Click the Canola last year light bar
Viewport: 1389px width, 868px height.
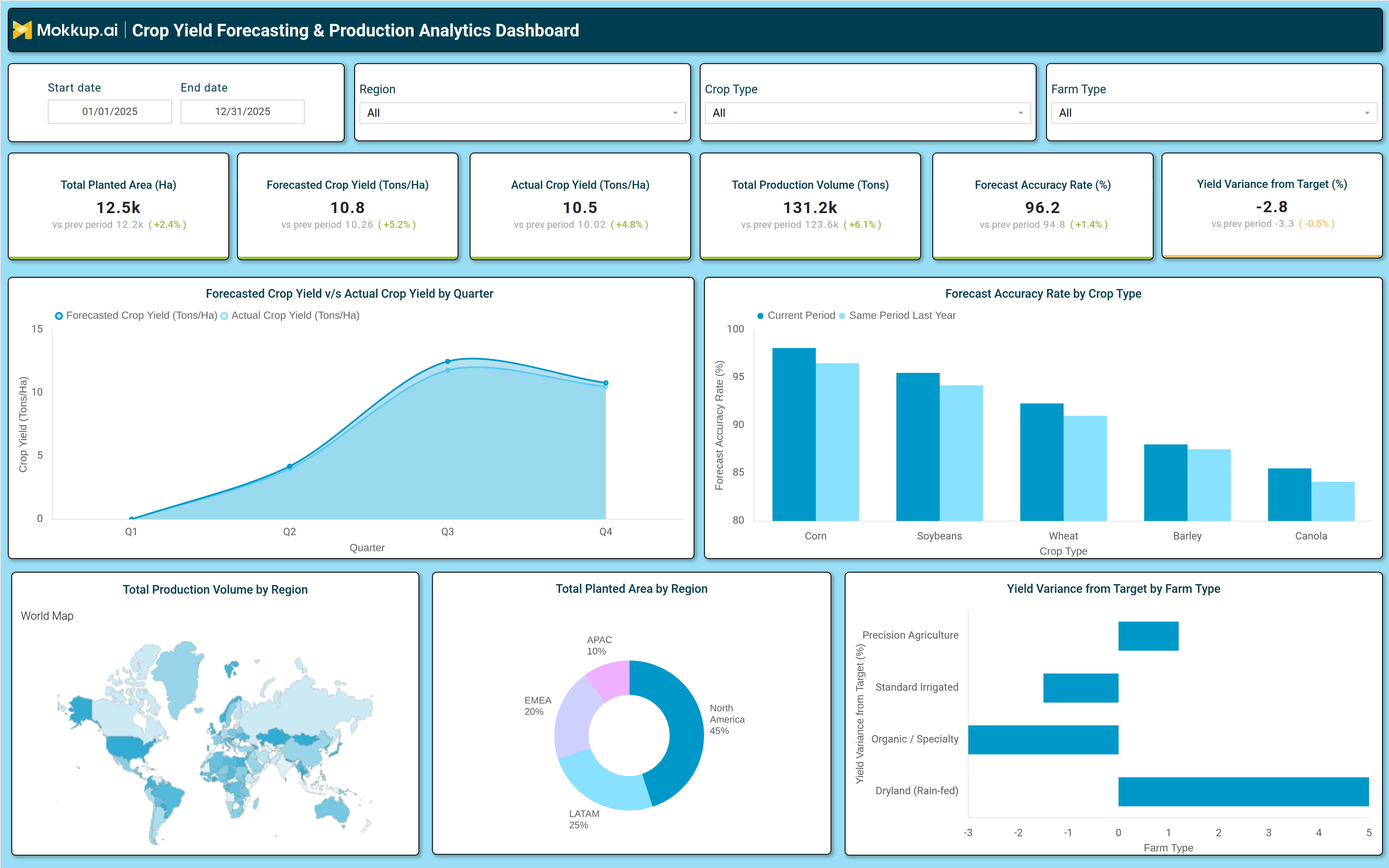[x=1333, y=501]
